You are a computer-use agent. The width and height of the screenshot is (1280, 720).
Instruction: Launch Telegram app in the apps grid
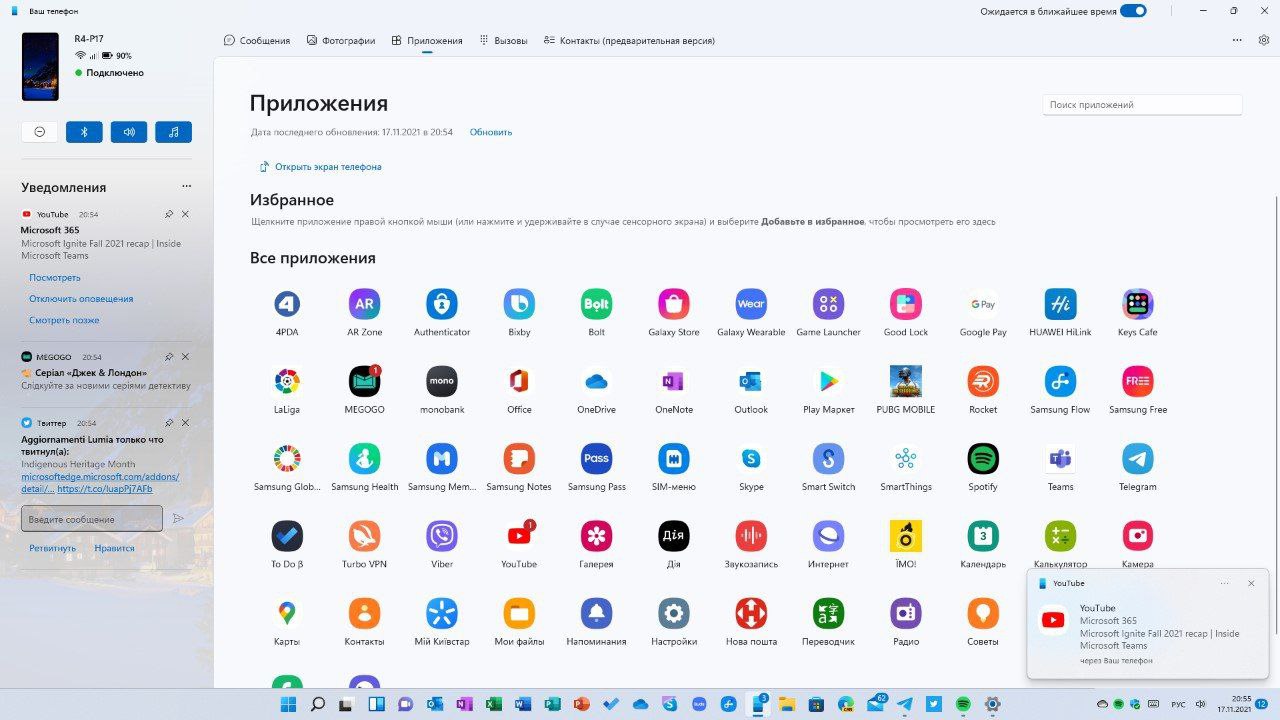[1138, 459]
